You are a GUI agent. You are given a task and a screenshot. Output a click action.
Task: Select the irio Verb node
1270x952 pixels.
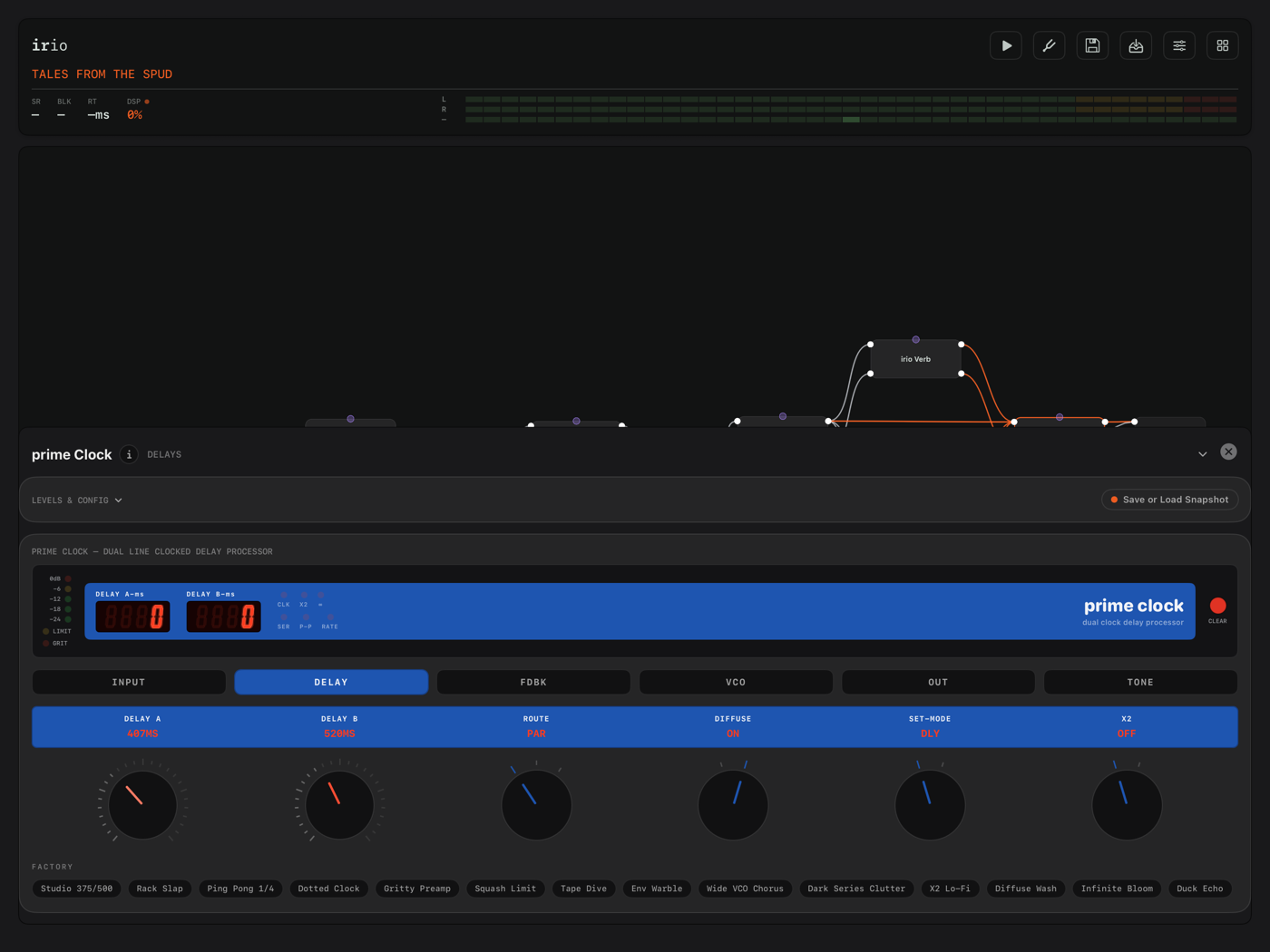[915, 359]
